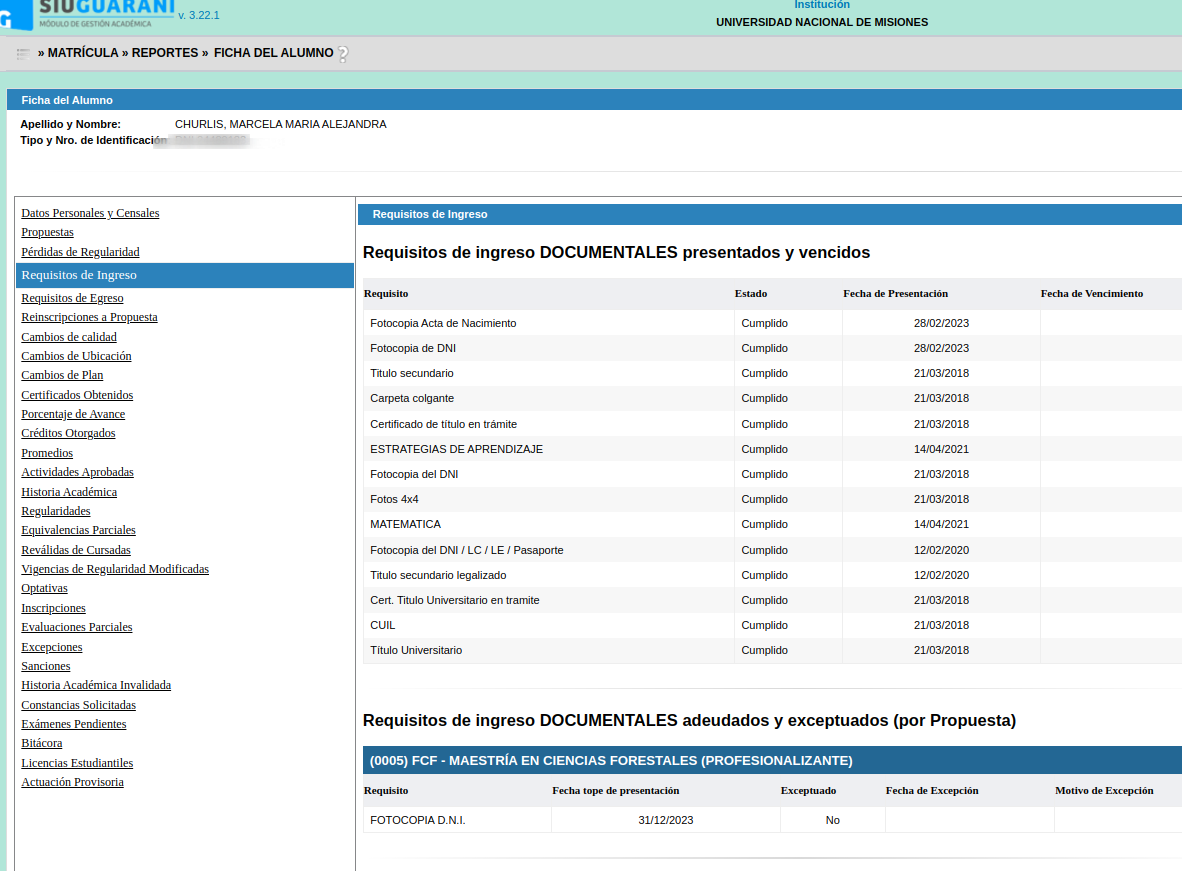The height and width of the screenshot is (871, 1182).
Task: Open Equivalencias Parciales link
Action: (78, 530)
